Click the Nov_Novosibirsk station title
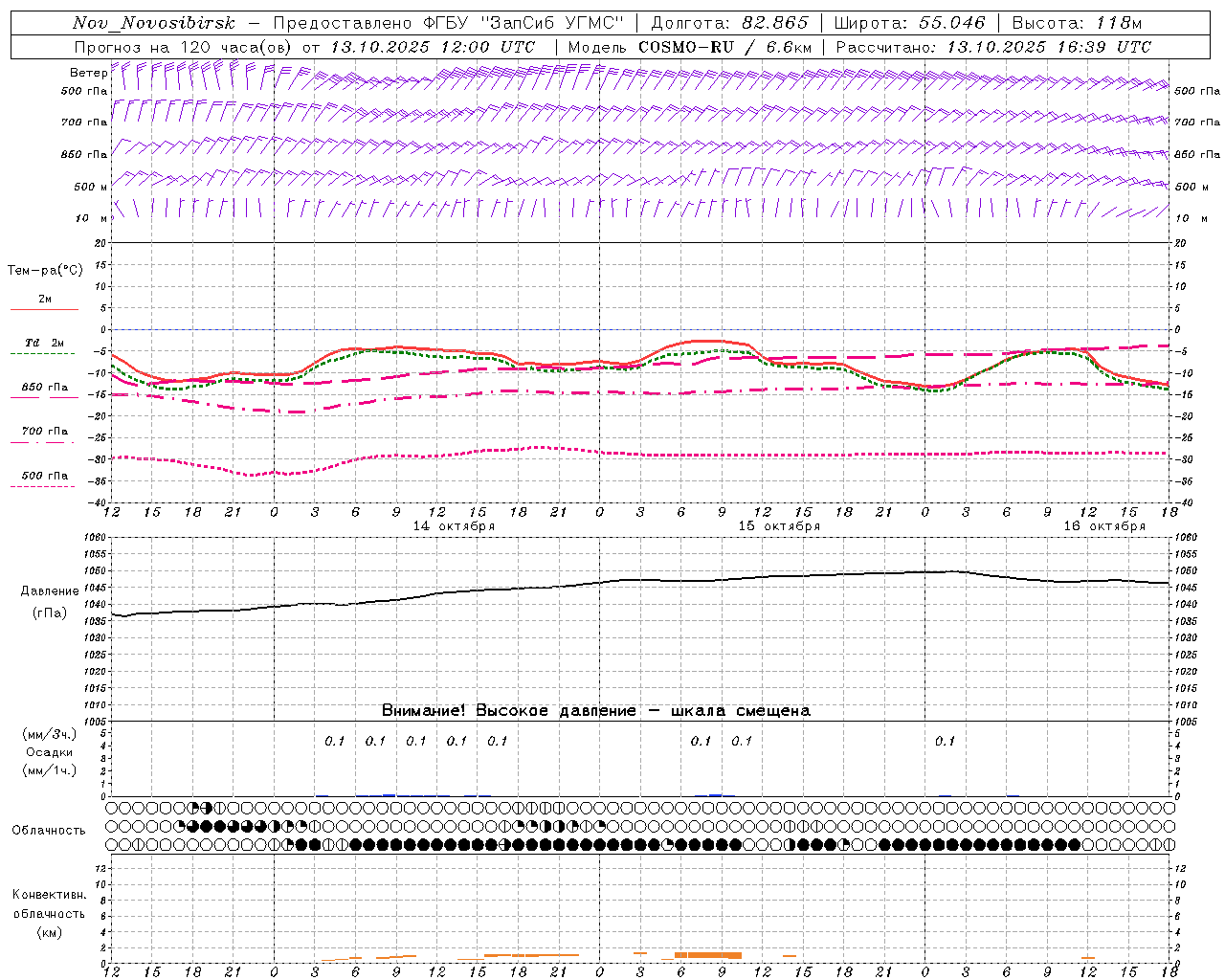Screen dimensions: 1225x980 pyautogui.click(x=154, y=23)
